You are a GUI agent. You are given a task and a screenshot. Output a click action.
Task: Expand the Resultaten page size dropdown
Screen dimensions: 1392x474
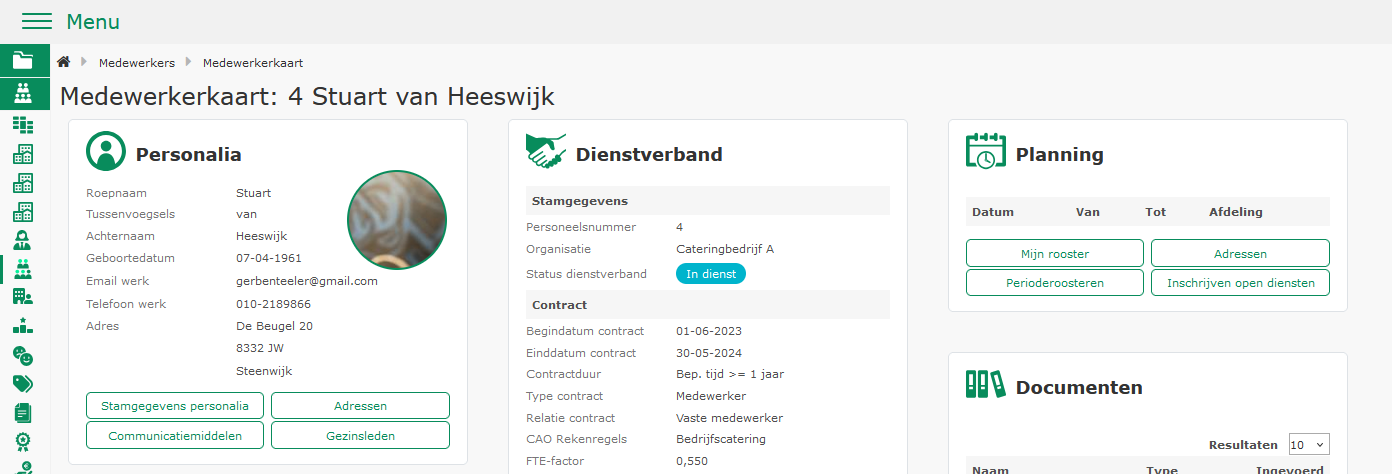(1309, 444)
